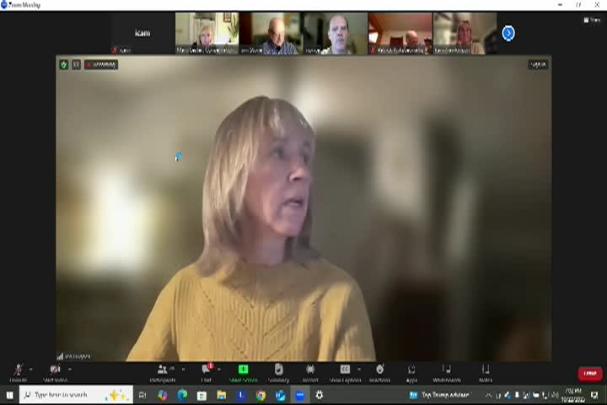Open the meeting Summary tool

pyautogui.click(x=278, y=372)
